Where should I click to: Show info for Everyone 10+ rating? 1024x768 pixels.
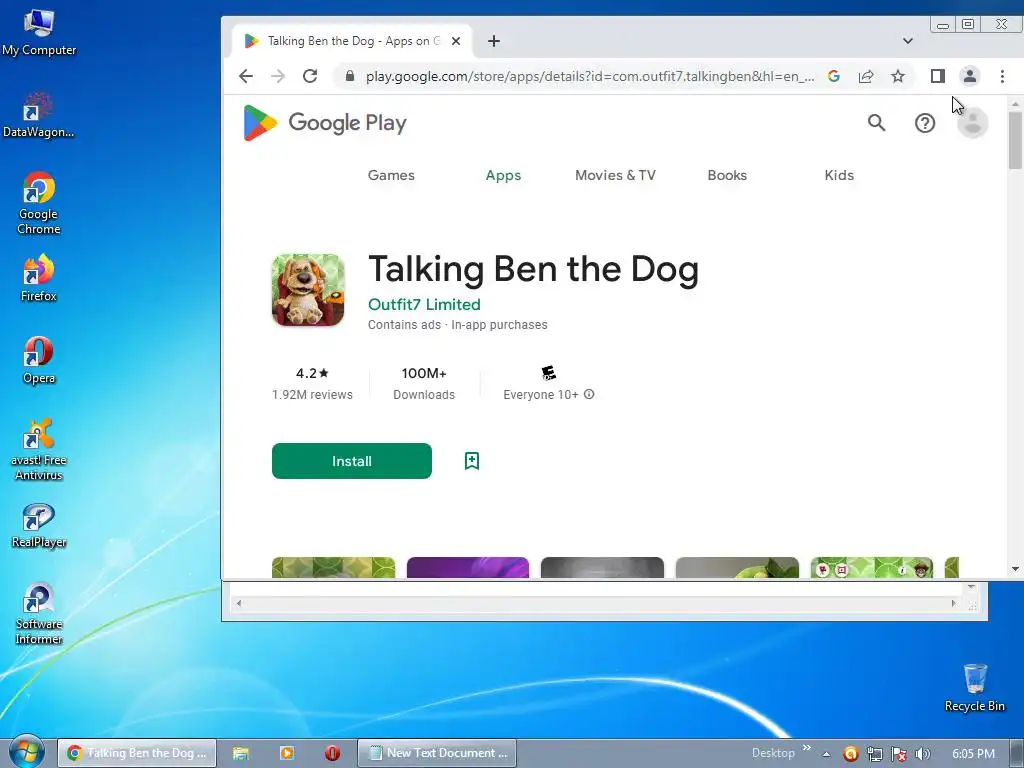pyautogui.click(x=589, y=394)
